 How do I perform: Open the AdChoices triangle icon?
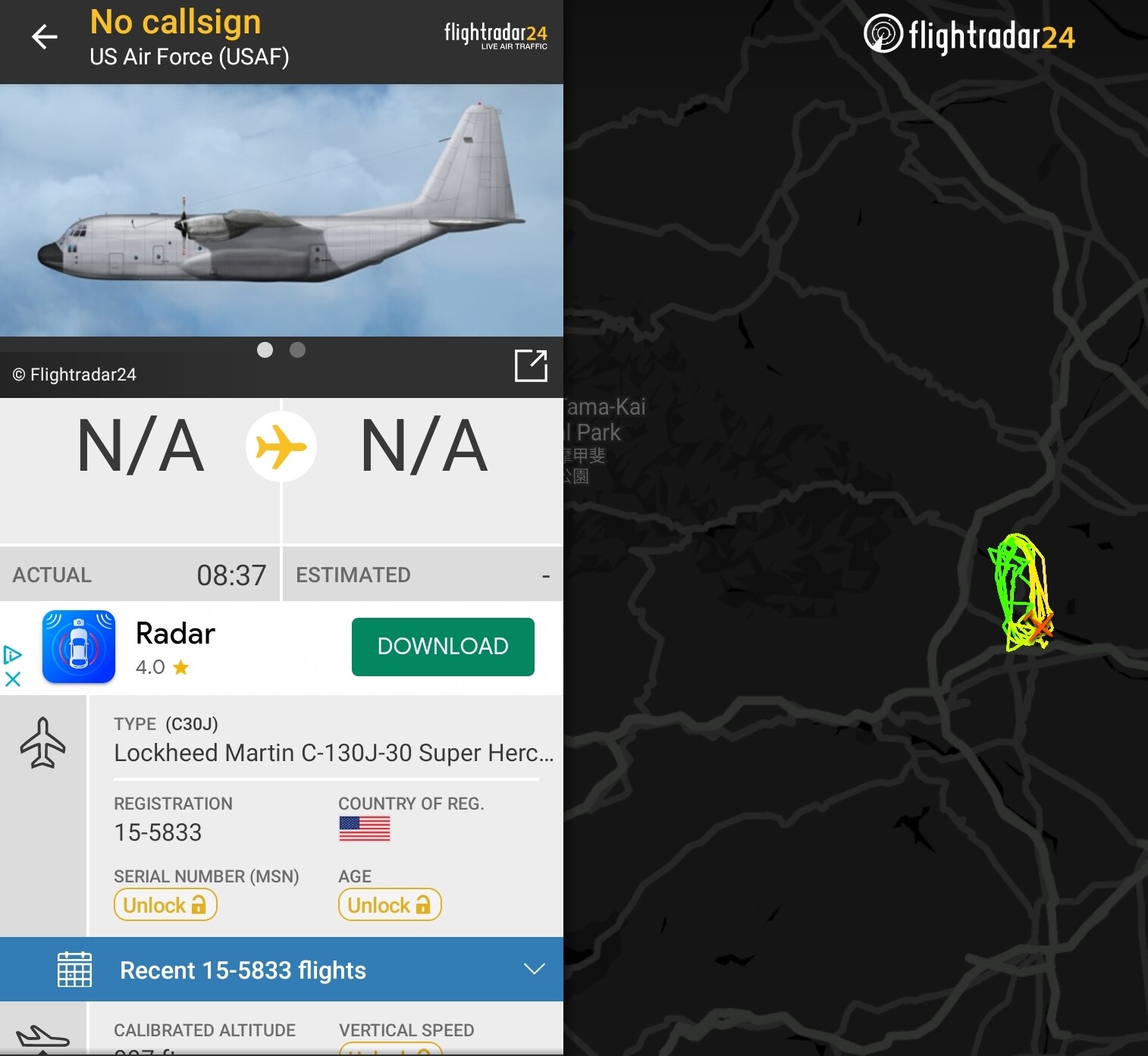pyautogui.click(x=13, y=654)
